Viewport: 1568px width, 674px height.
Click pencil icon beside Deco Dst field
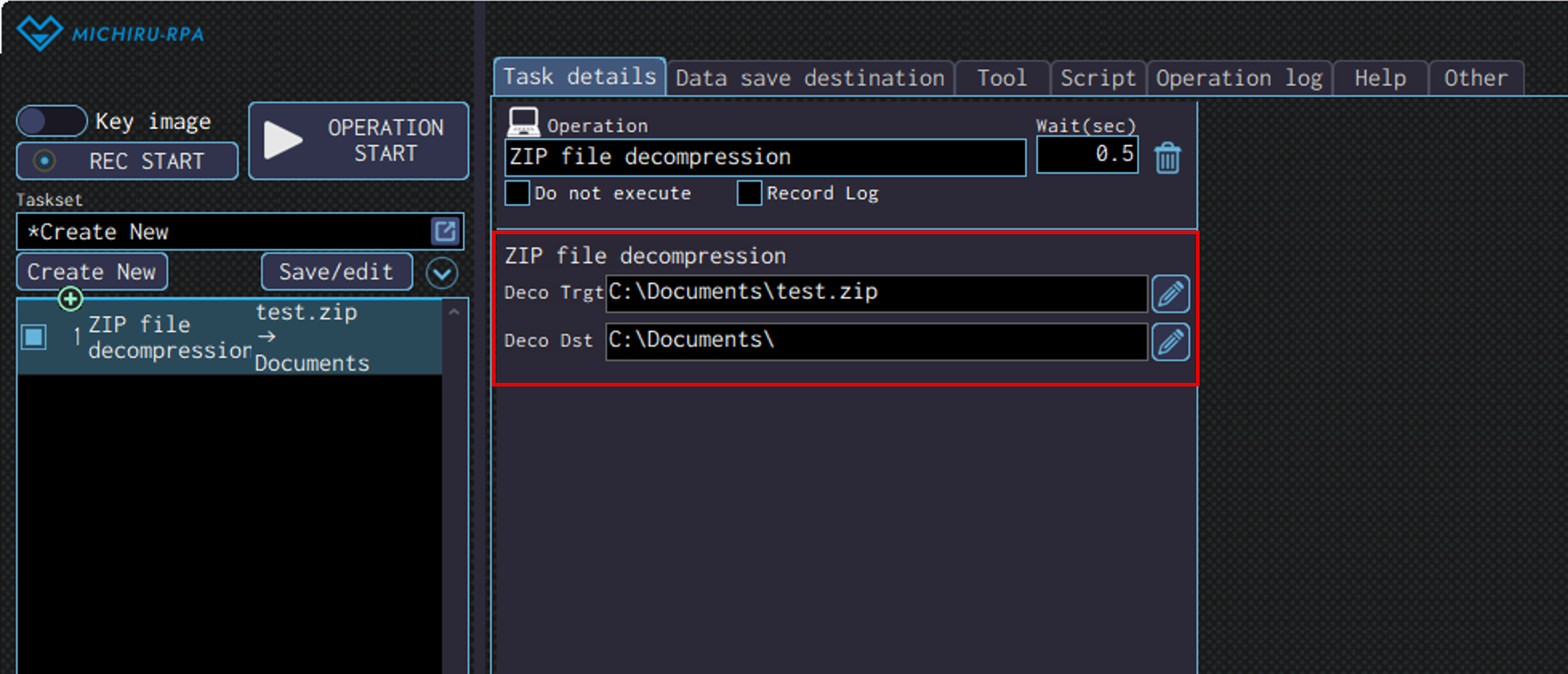(1170, 342)
